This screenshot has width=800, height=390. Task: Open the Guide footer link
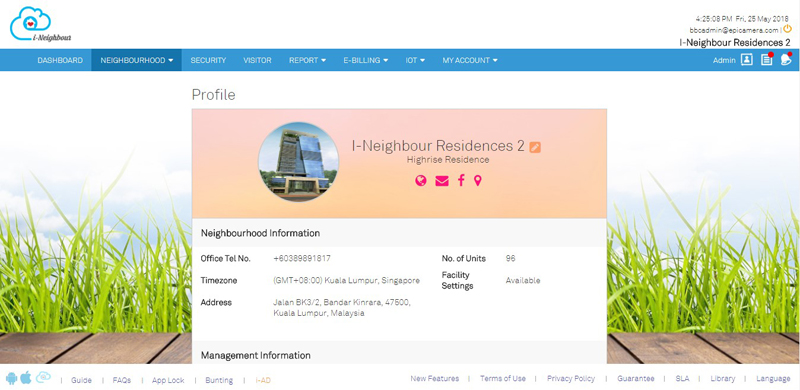pos(81,380)
